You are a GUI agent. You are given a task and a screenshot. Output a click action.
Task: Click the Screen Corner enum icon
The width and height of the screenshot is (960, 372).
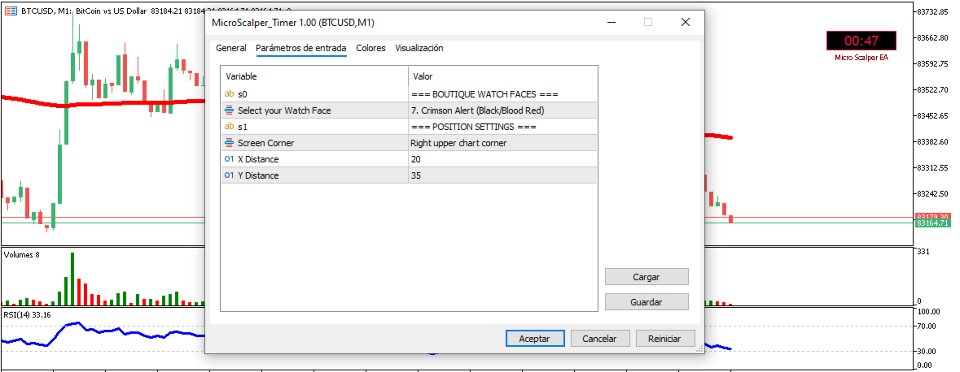tap(230, 143)
